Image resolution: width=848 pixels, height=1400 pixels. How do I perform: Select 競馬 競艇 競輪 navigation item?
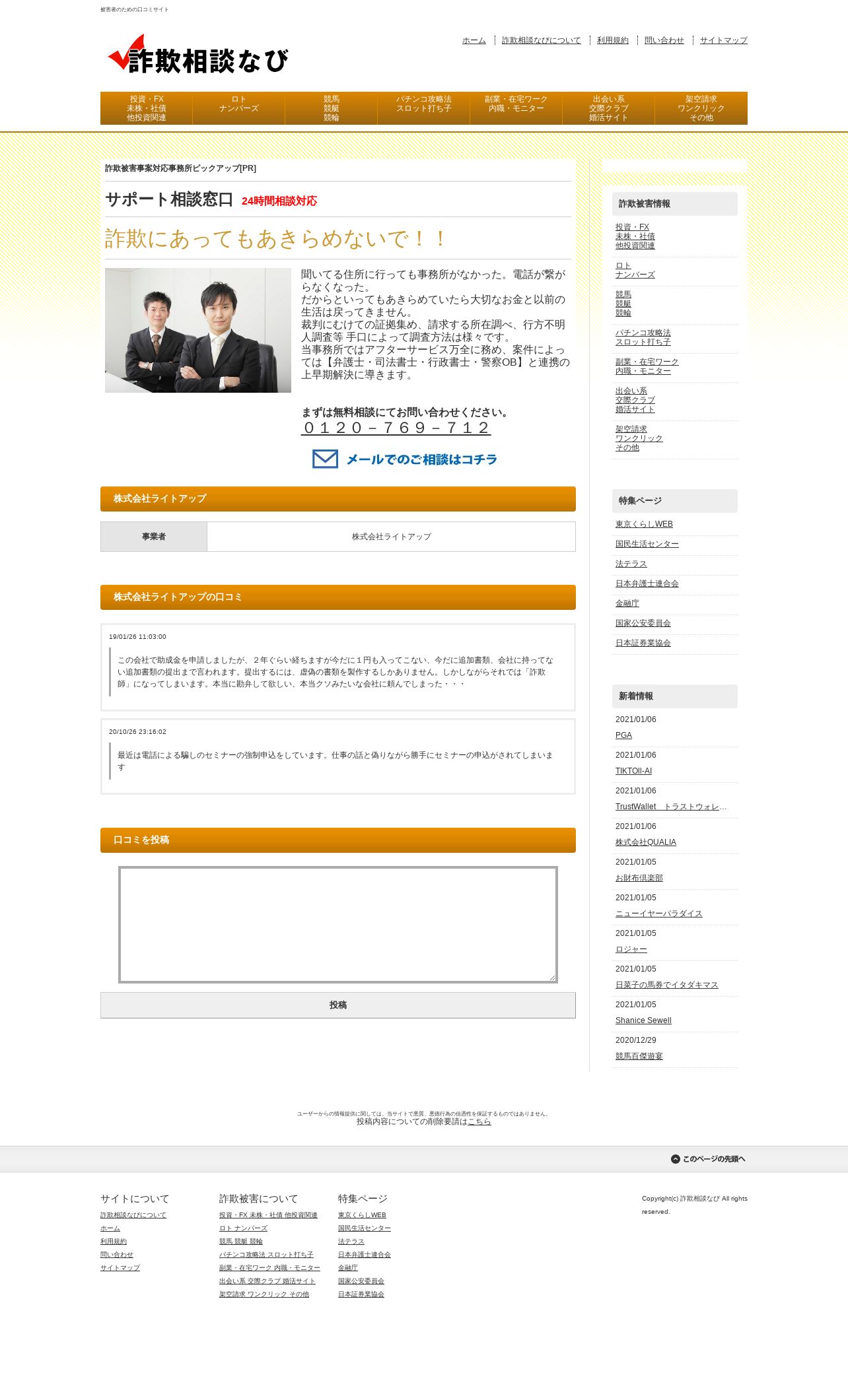[332, 108]
